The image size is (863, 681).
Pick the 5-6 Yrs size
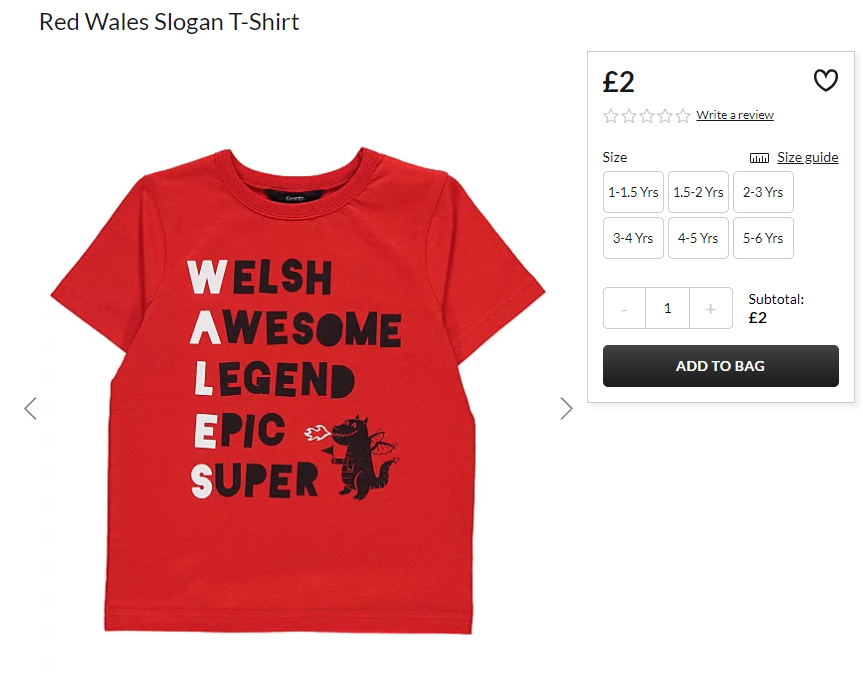click(x=763, y=238)
